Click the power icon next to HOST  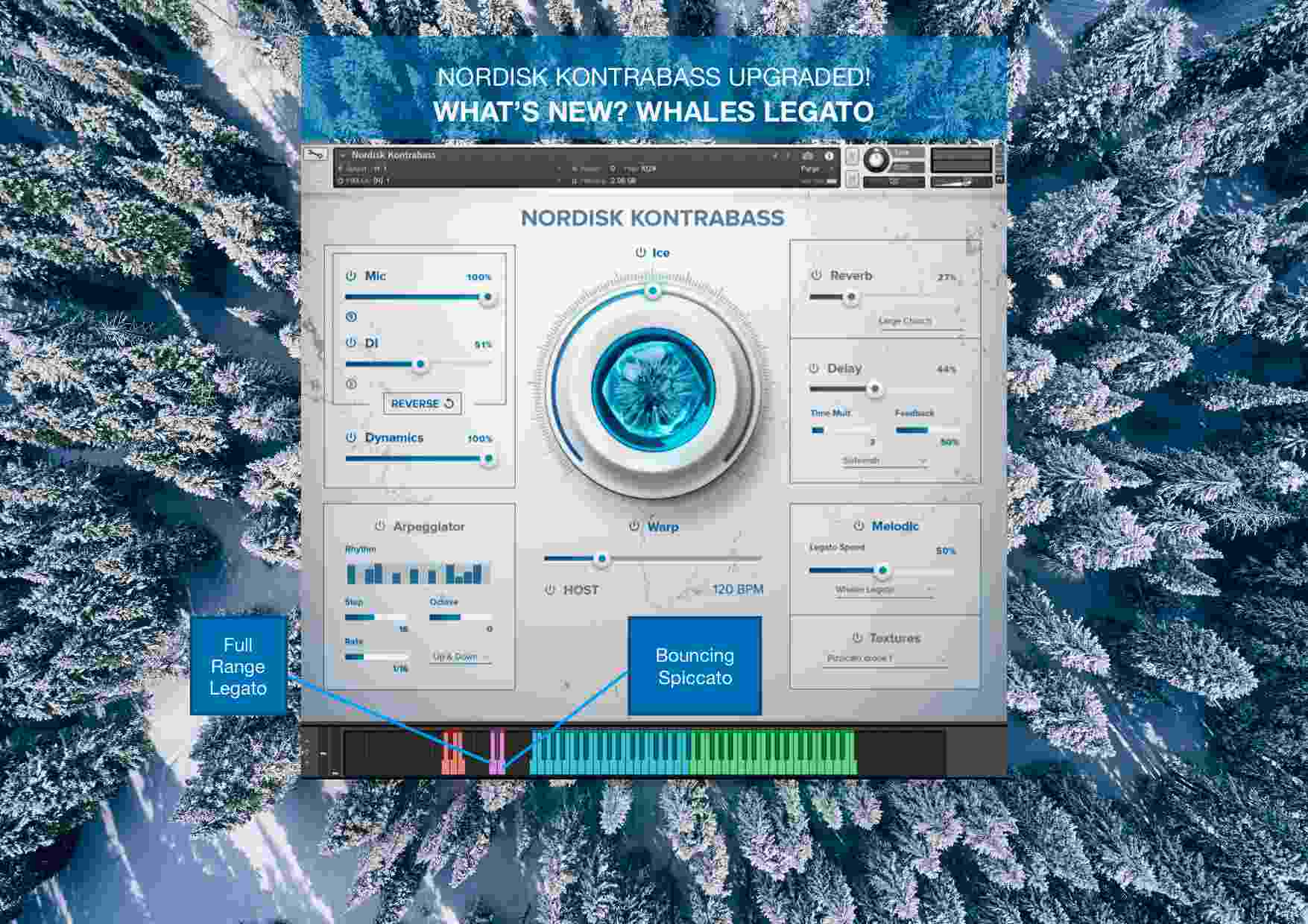click(x=549, y=589)
